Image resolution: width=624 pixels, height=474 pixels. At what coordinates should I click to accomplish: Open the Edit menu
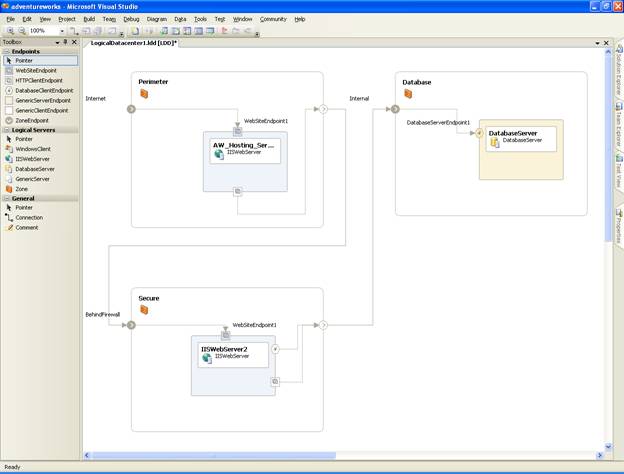(27, 19)
